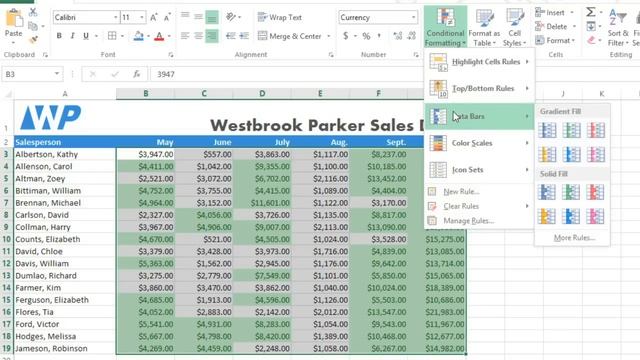The height and width of the screenshot is (360, 640).
Task: Select column D header
Action: click(262, 94)
